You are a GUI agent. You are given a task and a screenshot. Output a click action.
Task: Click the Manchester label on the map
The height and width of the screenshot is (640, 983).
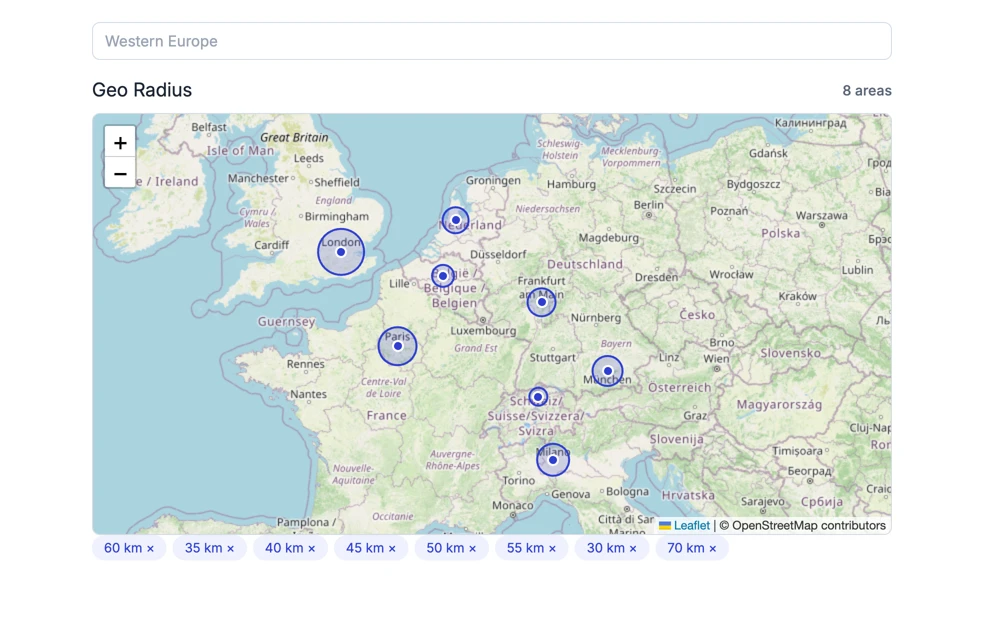click(258, 178)
